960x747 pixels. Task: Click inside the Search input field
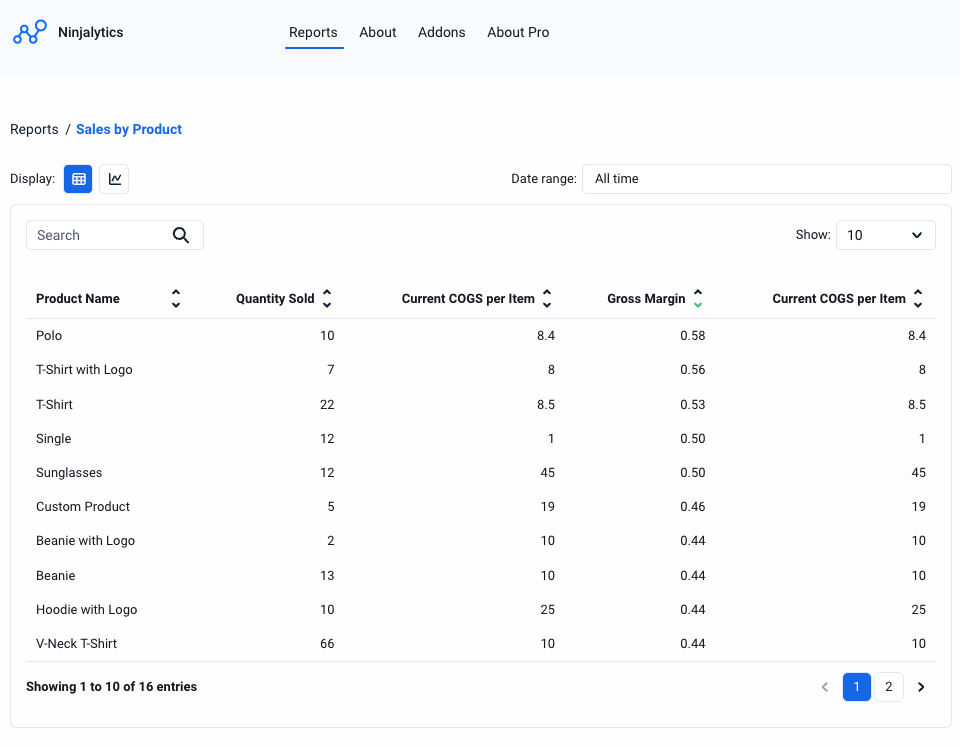click(100, 234)
